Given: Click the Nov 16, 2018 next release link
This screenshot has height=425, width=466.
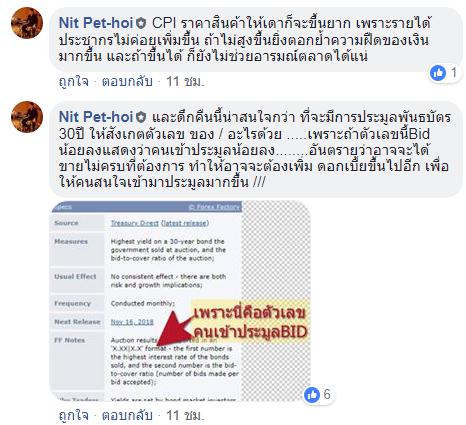Looking at the screenshot, I should [132, 322].
